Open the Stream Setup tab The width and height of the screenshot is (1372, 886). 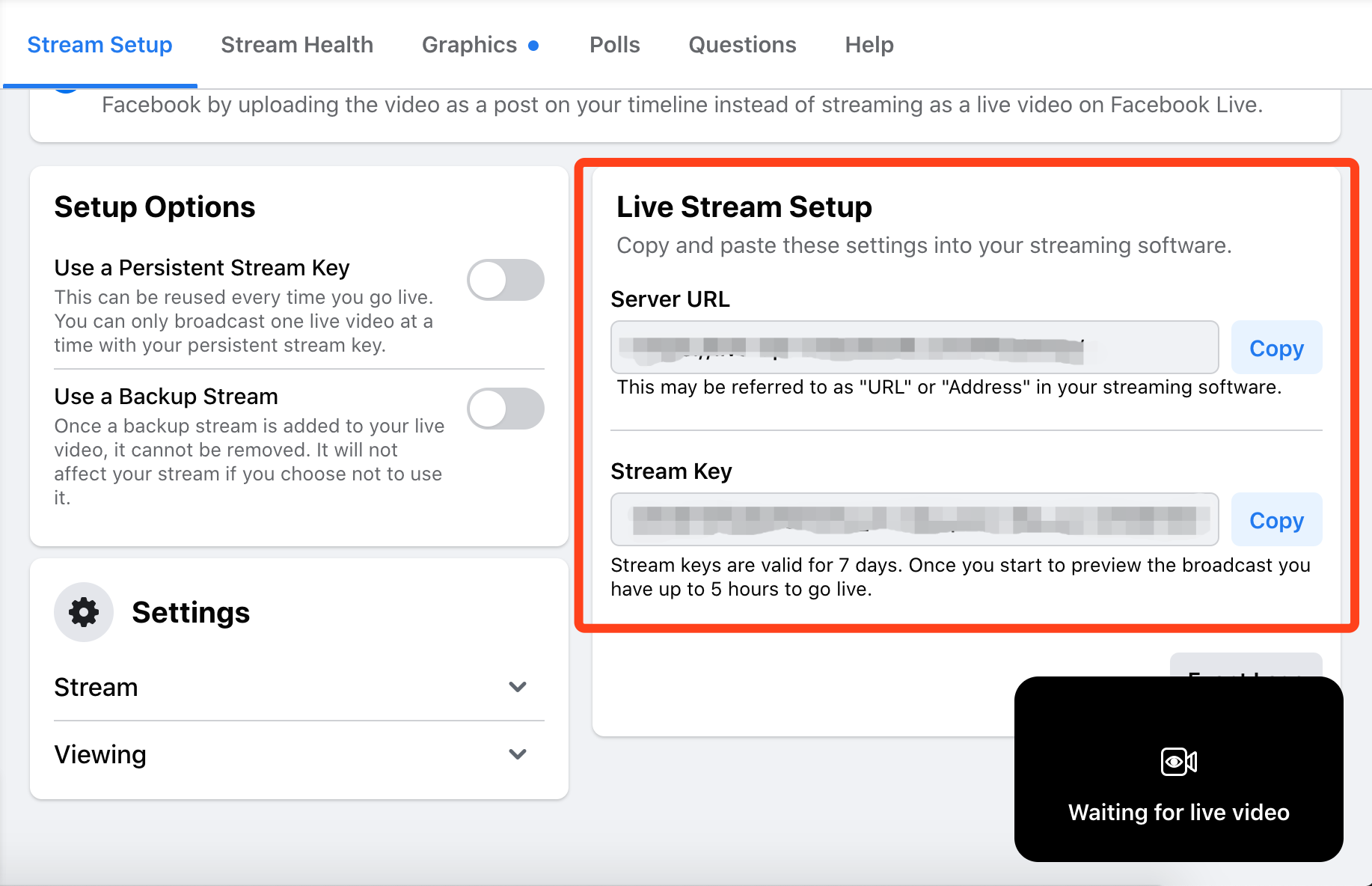click(99, 45)
